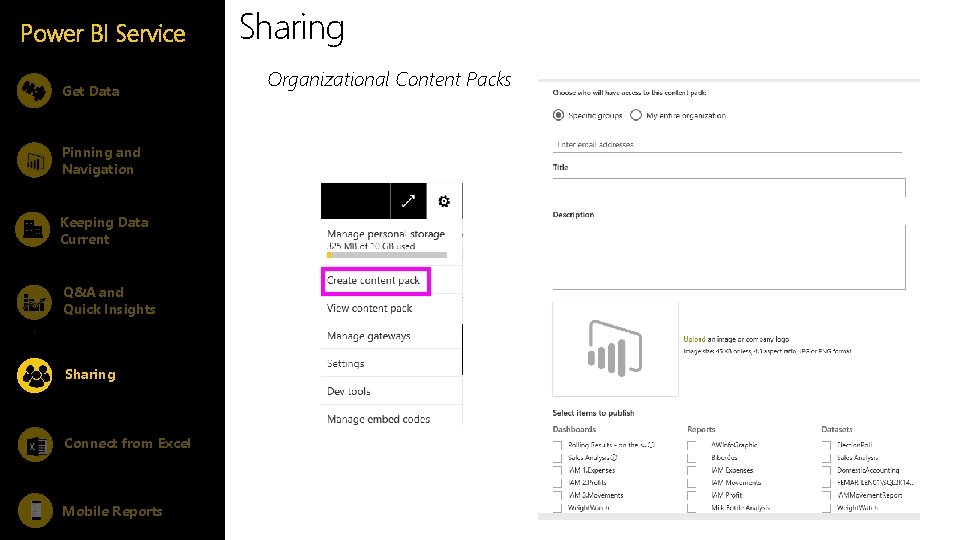Open Pinning and Navigation section label

click(101, 161)
